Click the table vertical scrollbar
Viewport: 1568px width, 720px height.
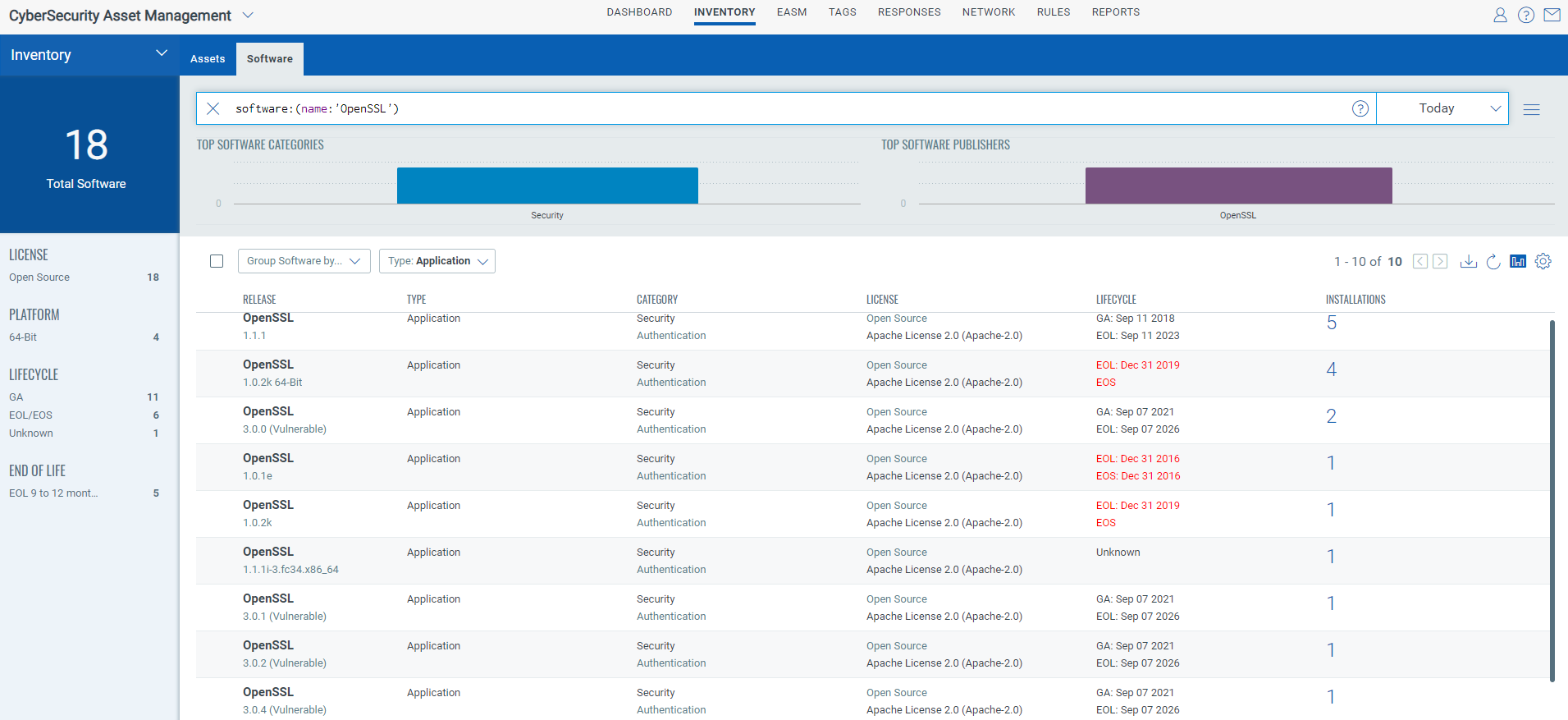coord(1552,501)
